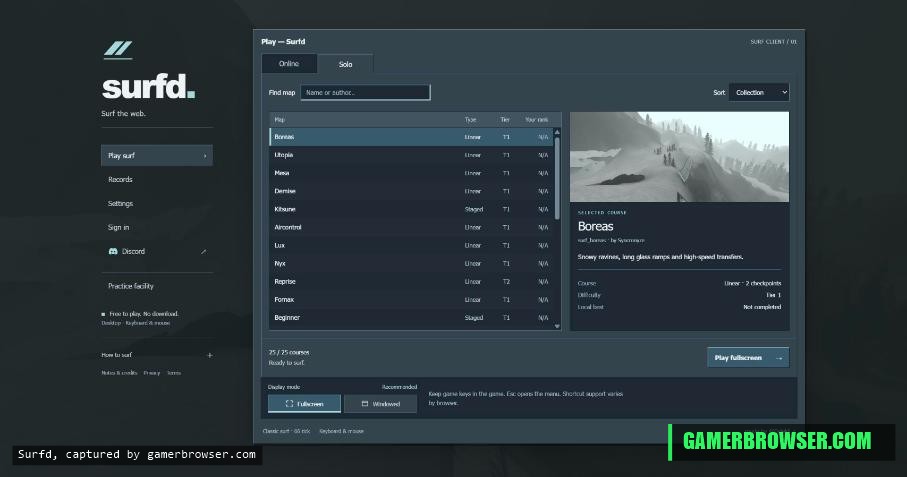Open the Terms link
907x477 pixels.
(x=174, y=373)
